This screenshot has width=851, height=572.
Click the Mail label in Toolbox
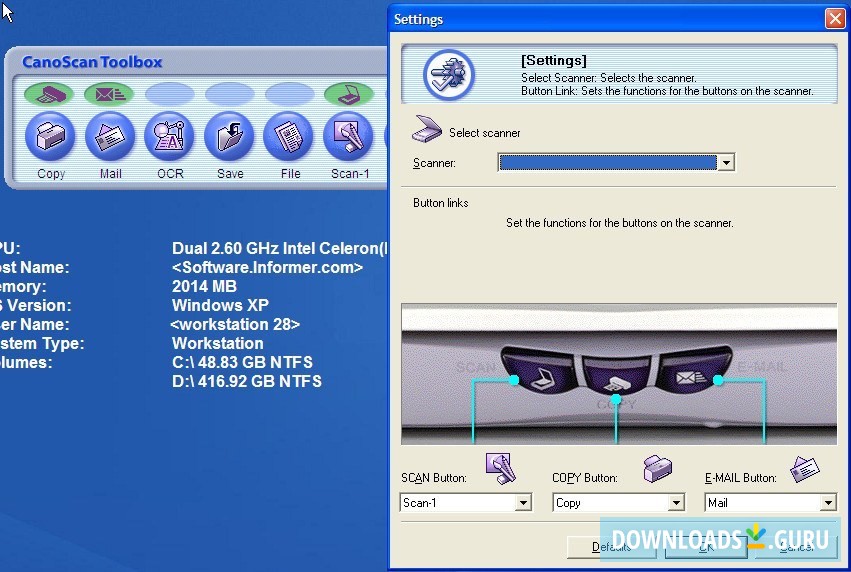pos(111,174)
